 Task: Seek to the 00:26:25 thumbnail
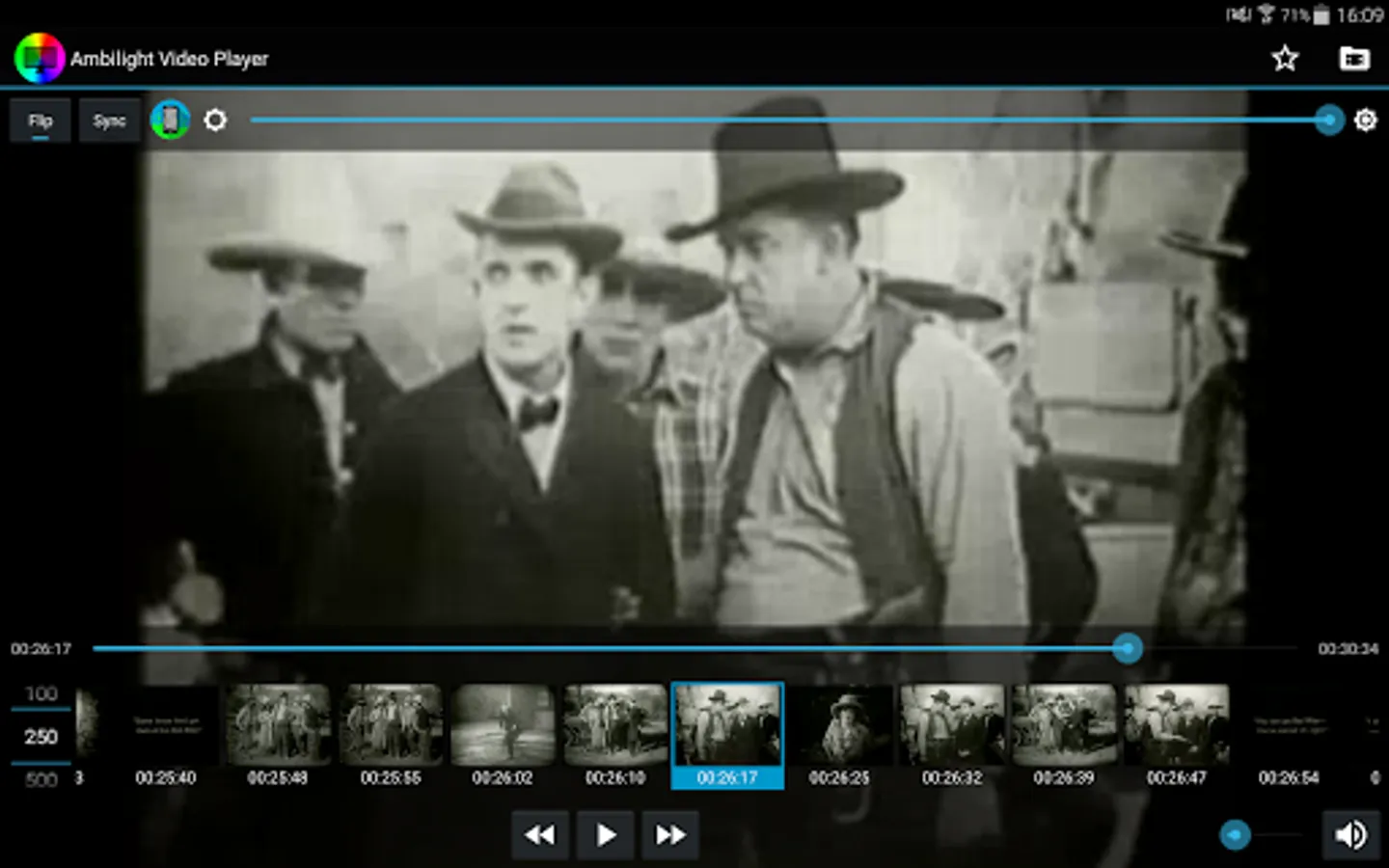coord(839,736)
